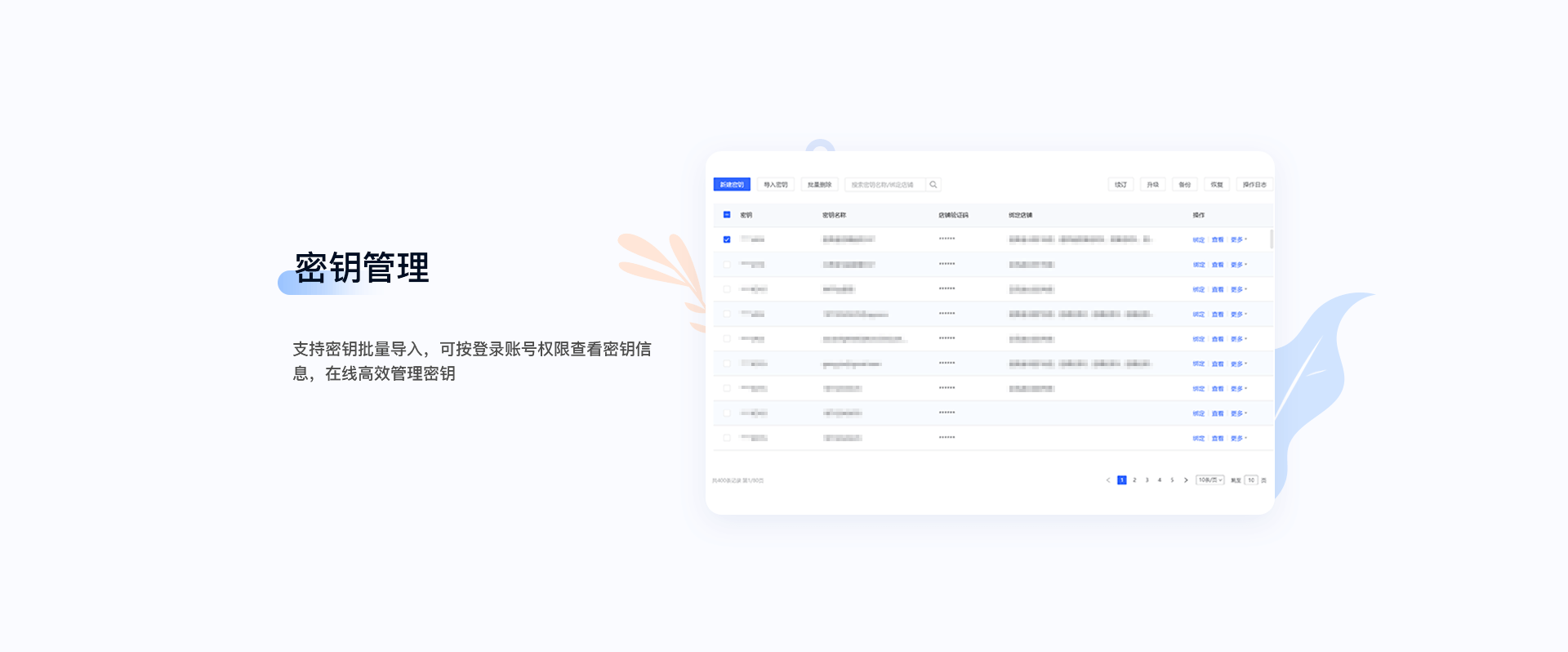Expand 更多 dropdown in the first row
This screenshot has width=1568, height=652.
(1239, 240)
